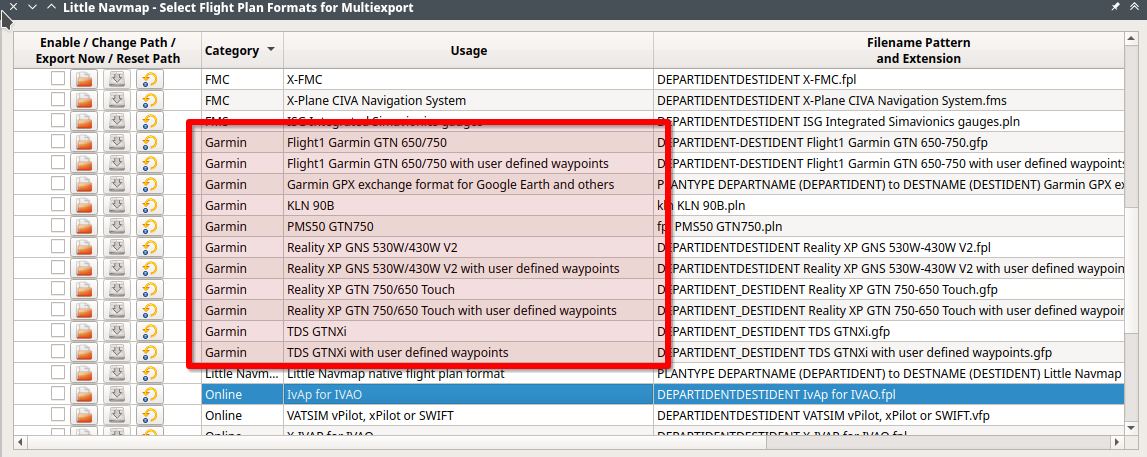Change path for IvAp for IVAO row
Screen dimensions: 1147x457
(x=84, y=395)
